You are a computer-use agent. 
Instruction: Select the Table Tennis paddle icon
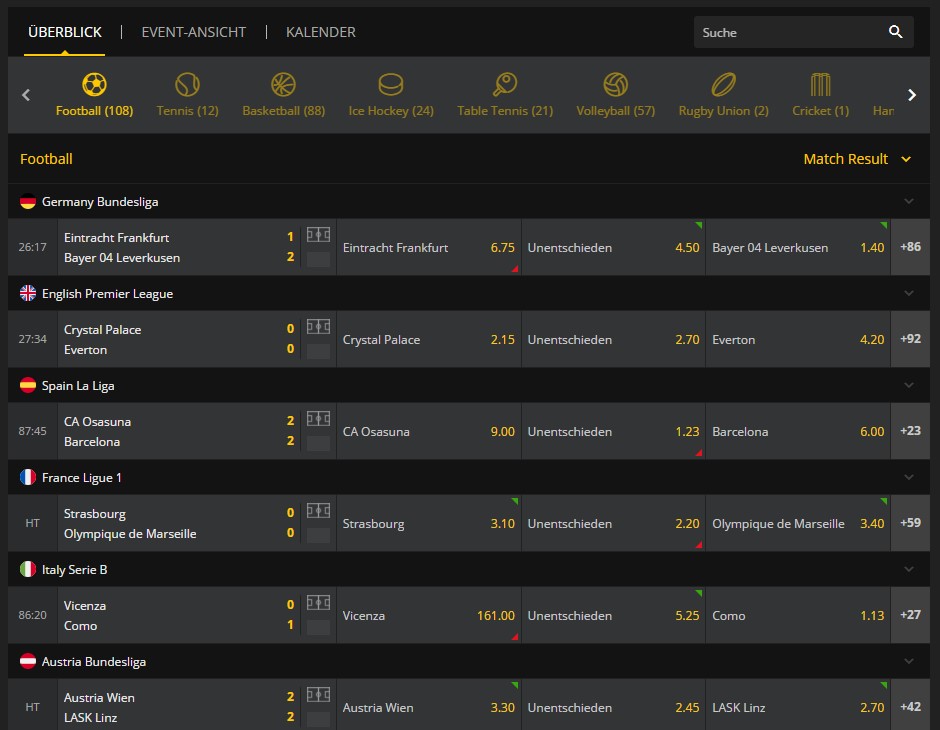505,85
